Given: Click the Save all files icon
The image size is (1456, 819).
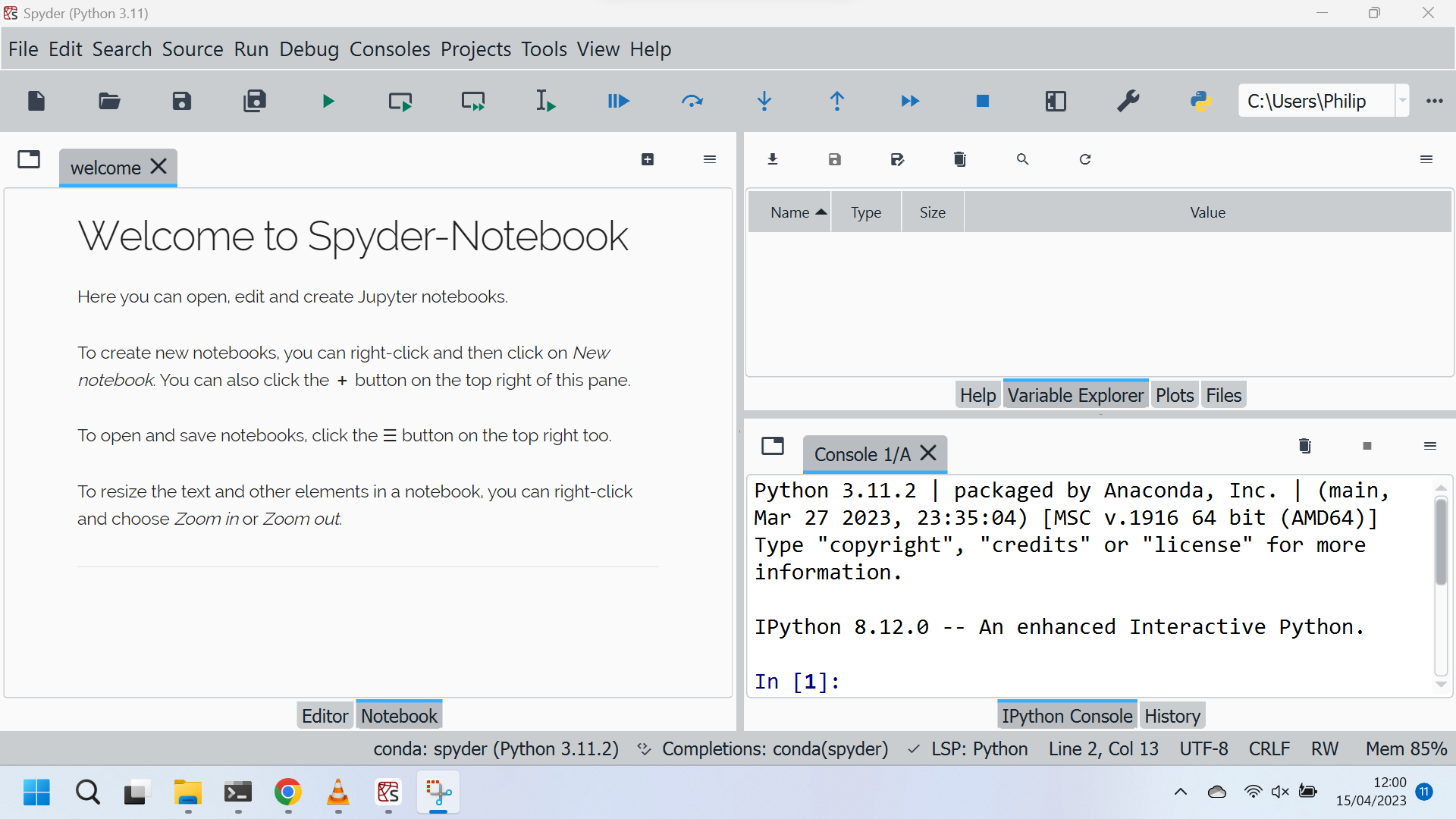Looking at the screenshot, I should [x=255, y=101].
